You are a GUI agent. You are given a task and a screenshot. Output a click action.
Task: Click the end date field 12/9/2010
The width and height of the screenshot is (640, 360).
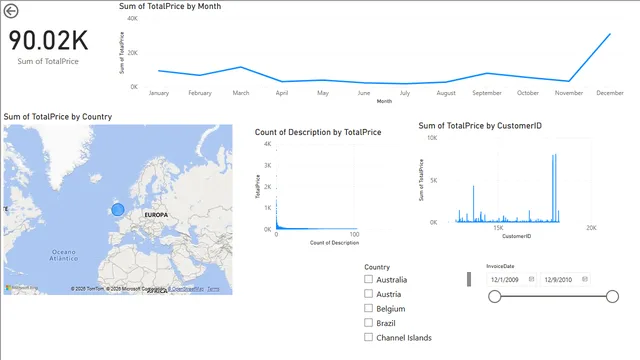[x=565, y=280]
